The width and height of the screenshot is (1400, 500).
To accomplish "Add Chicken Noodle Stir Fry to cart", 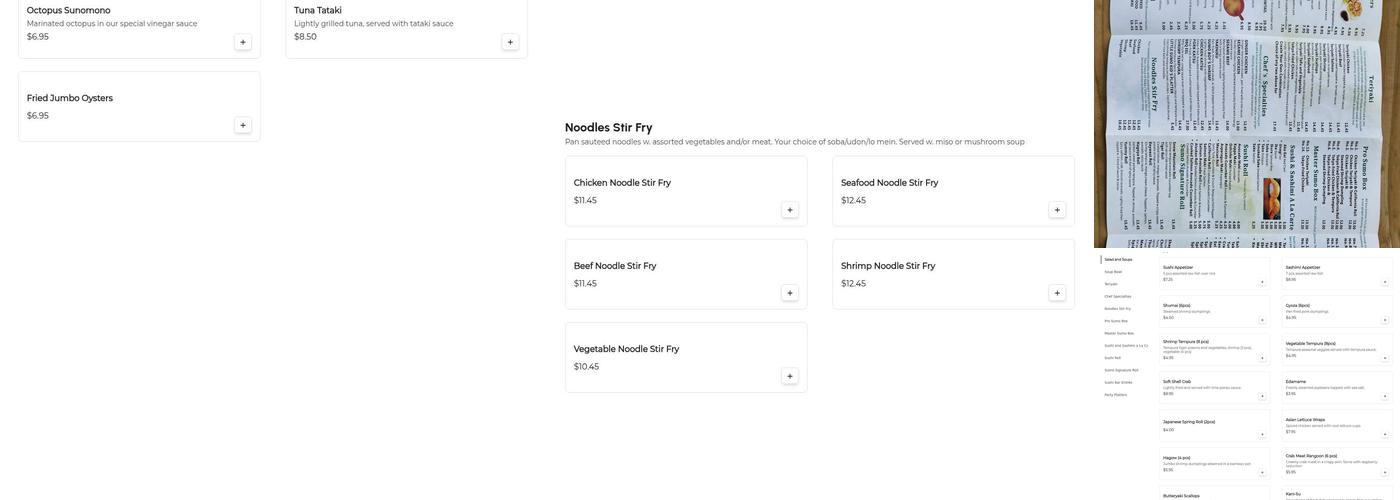I will pyautogui.click(x=790, y=210).
